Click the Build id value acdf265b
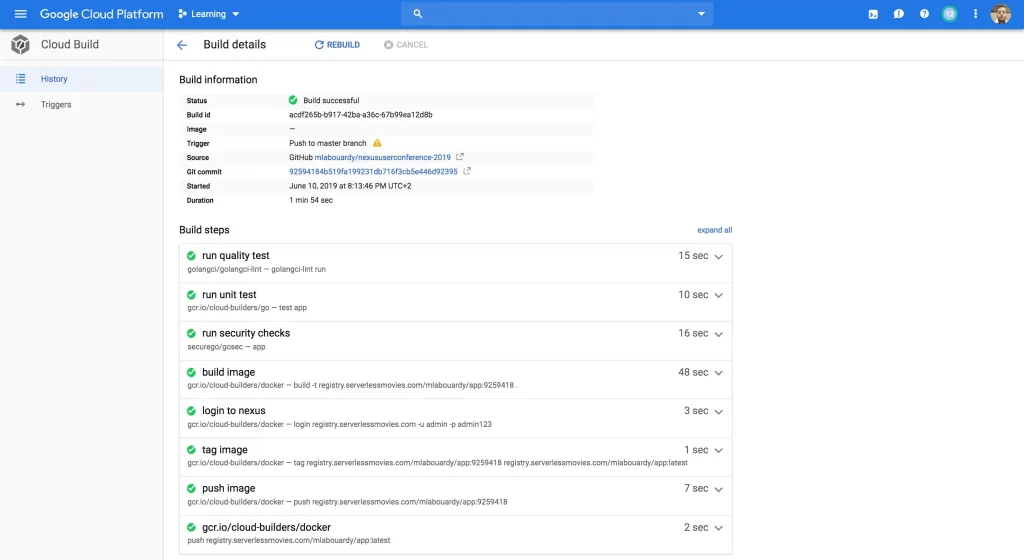The height and width of the screenshot is (560, 1024). coord(360,115)
